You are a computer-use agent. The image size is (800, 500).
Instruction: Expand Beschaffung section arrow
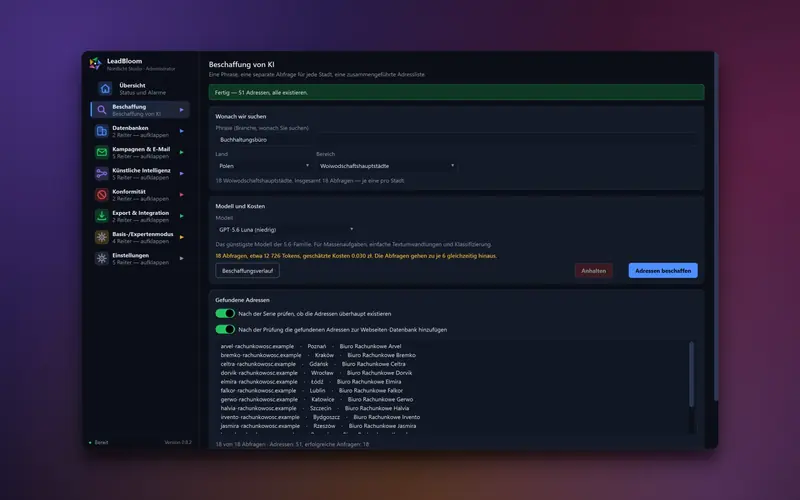pos(181,110)
